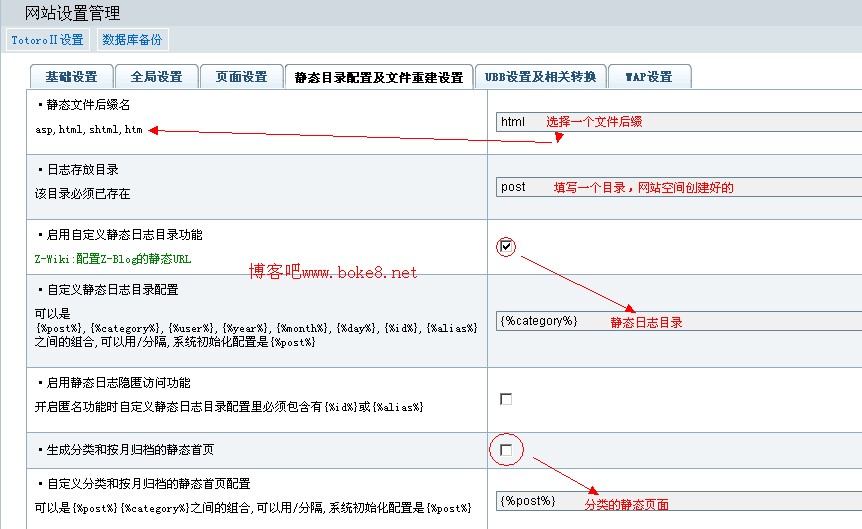Enable the 启用静态日志隐匿访问功能 checkbox
This screenshot has width=862, height=529.
coord(506,399)
